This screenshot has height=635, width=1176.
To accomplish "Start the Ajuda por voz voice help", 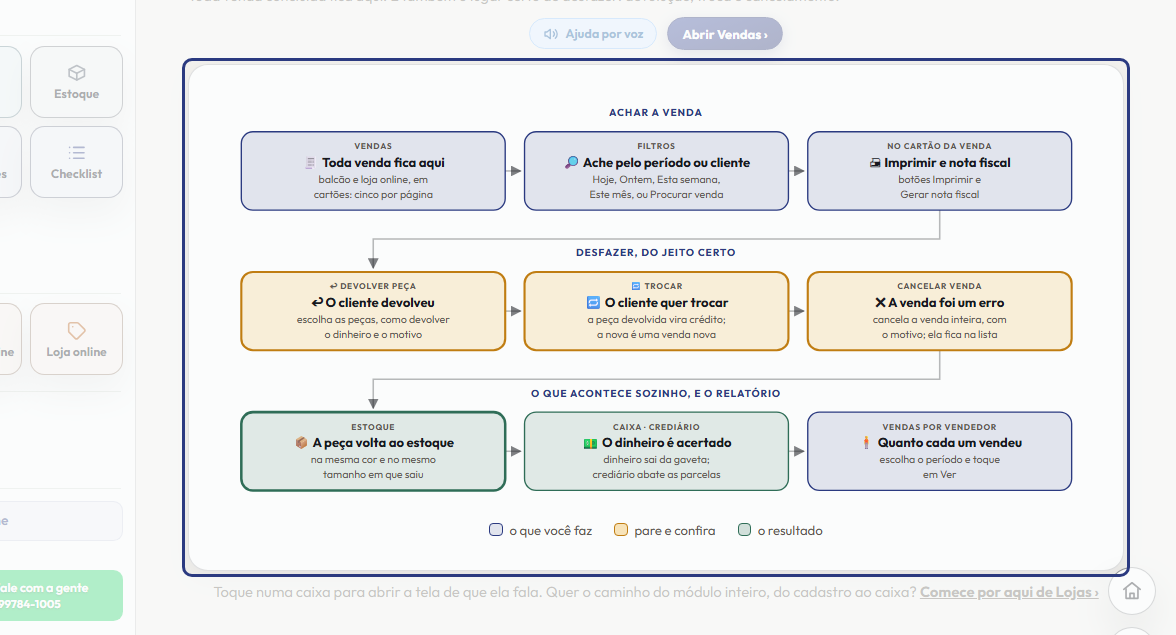I will click(593, 34).
